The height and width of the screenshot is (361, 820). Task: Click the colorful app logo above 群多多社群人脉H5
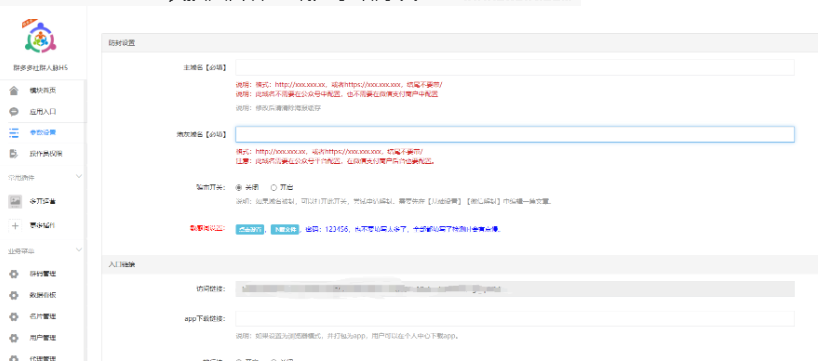tap(40, 37)
